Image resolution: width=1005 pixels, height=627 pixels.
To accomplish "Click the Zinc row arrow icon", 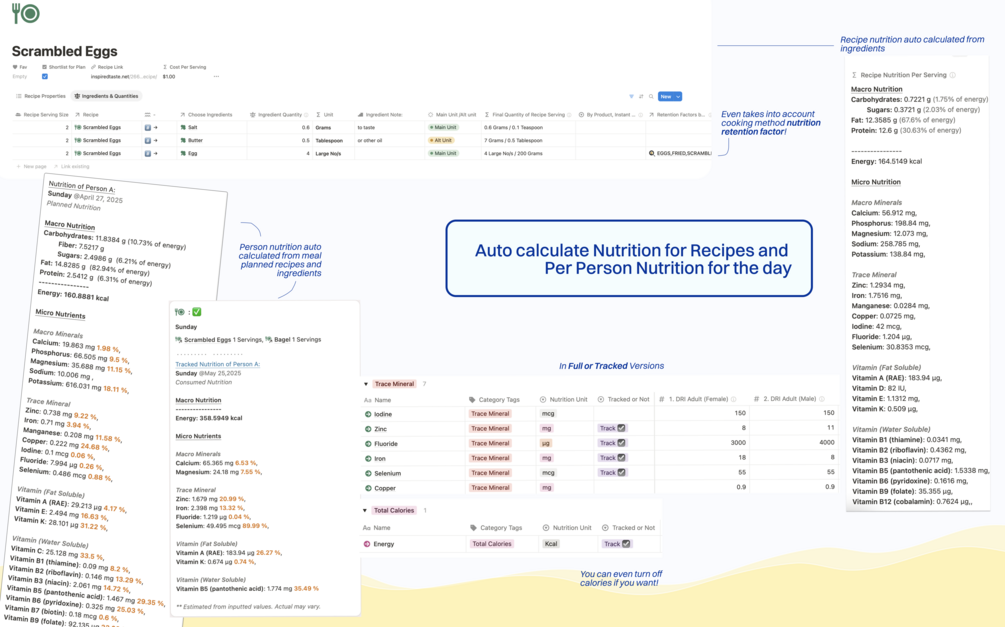I will 368,429.
